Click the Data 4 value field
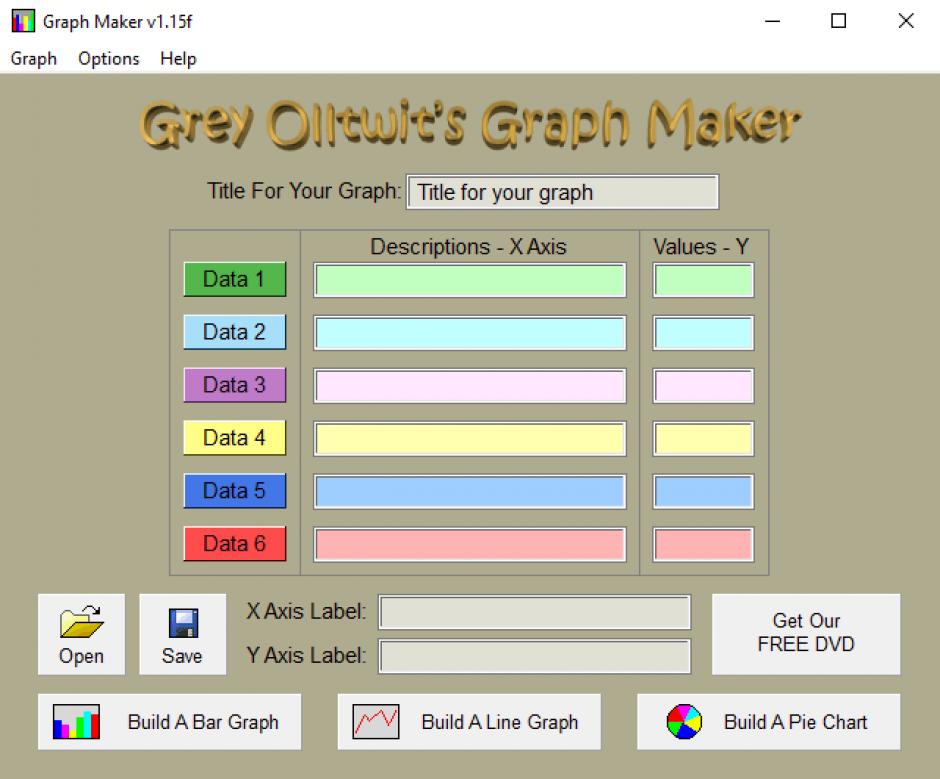940x779 pixels. pos(703,439)
